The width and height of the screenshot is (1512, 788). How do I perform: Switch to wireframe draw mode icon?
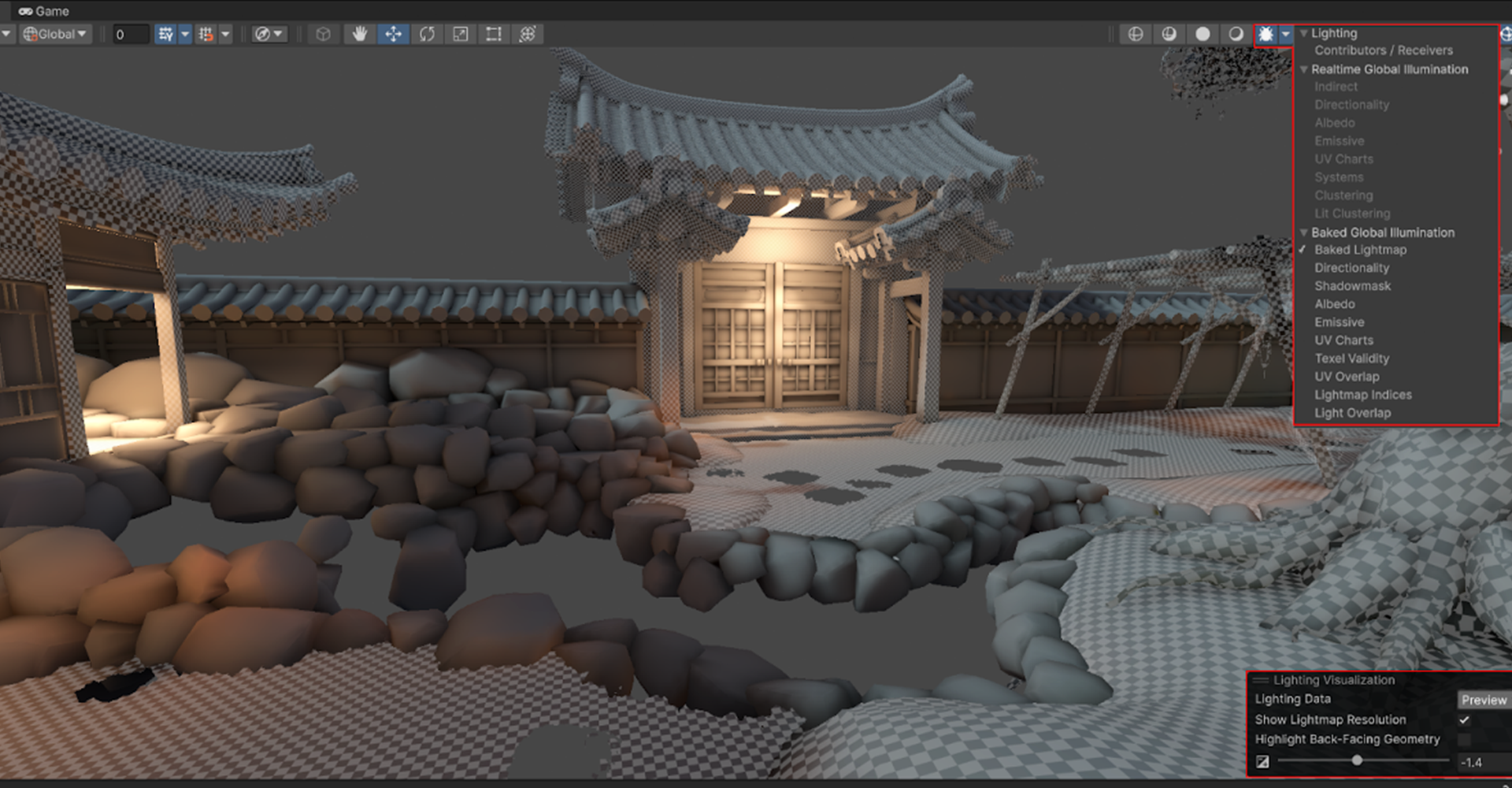tap(1136, 34)
